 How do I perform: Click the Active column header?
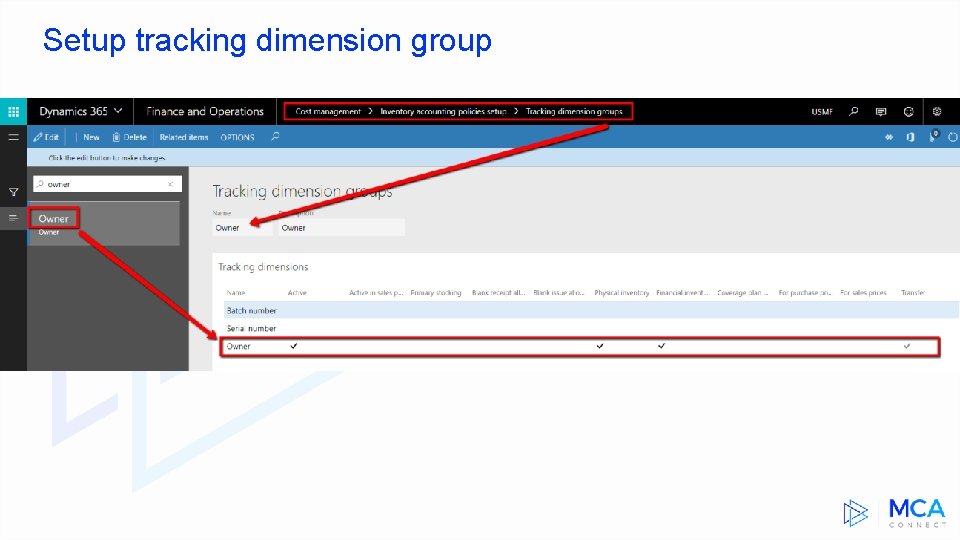(x=297, y=293)
